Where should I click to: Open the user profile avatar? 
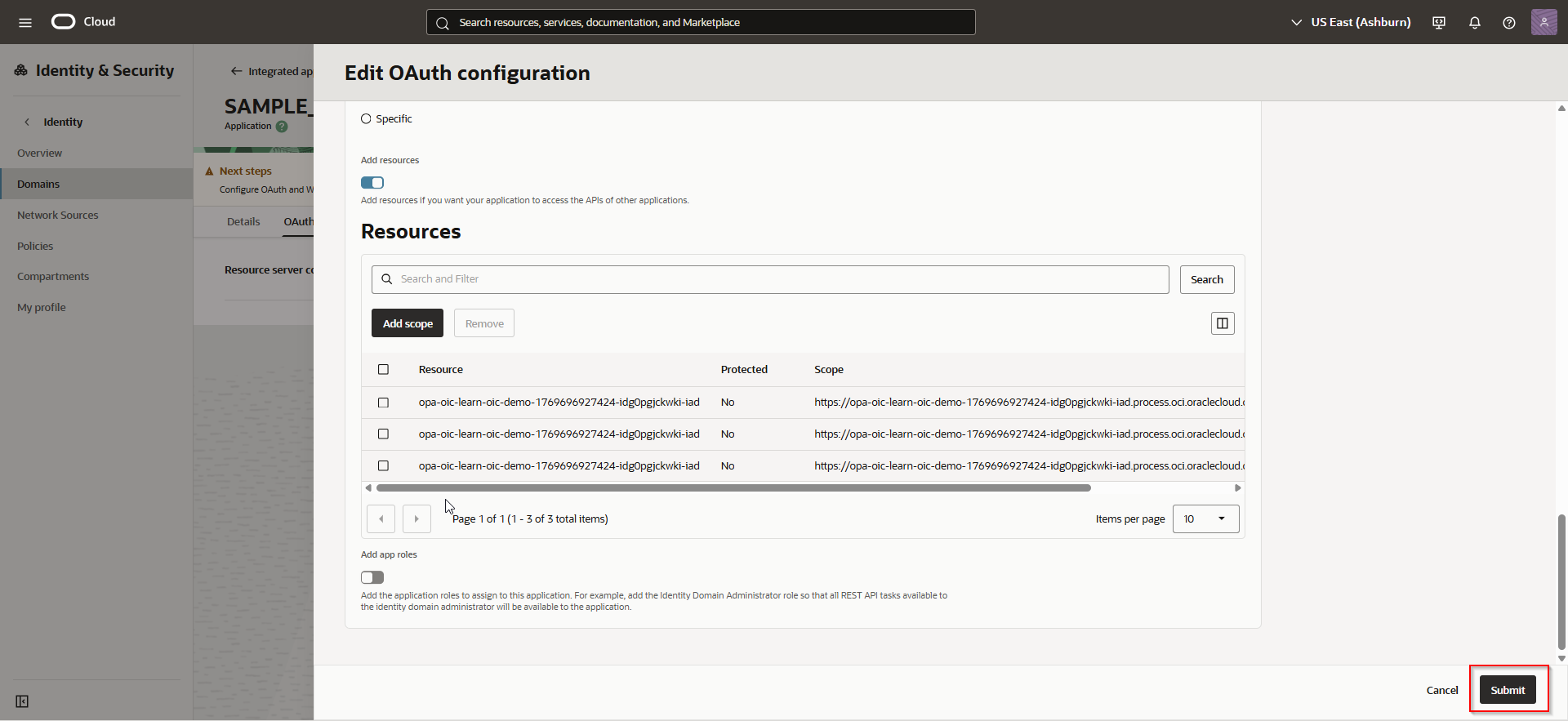click(1543, 22)
